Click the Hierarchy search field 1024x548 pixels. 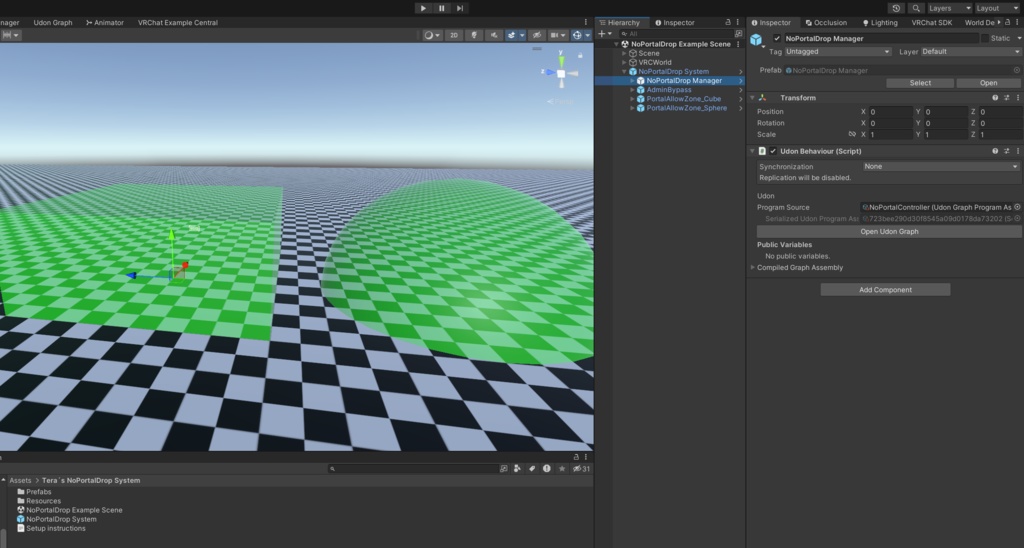click(x=677, y=33)
